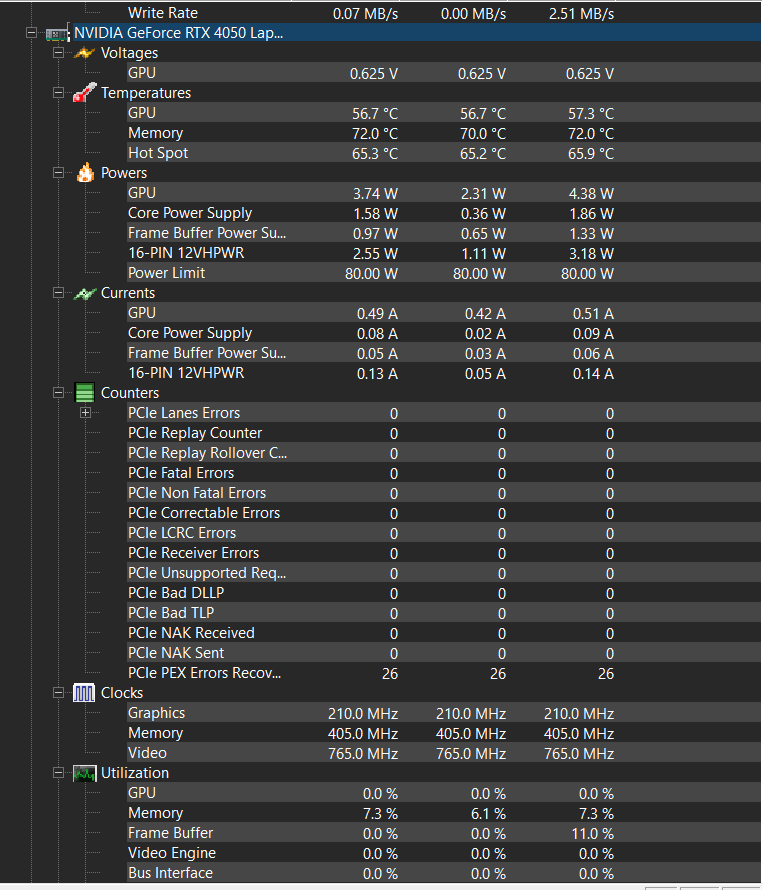Click the Clocks signal icon

[x=84, y=693]
